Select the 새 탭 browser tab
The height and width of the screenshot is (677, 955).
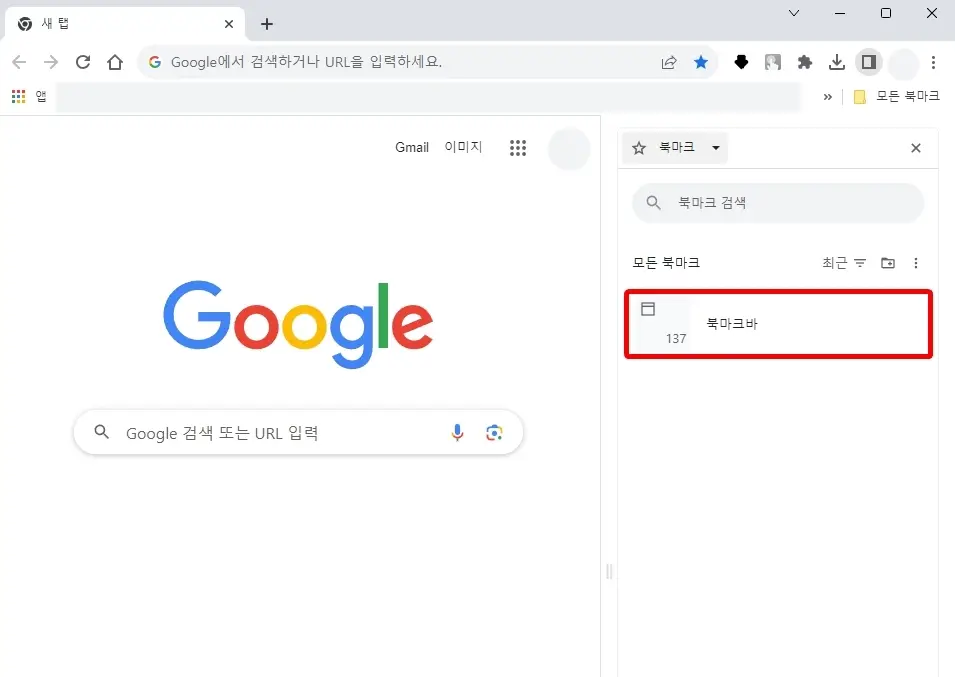125,24
